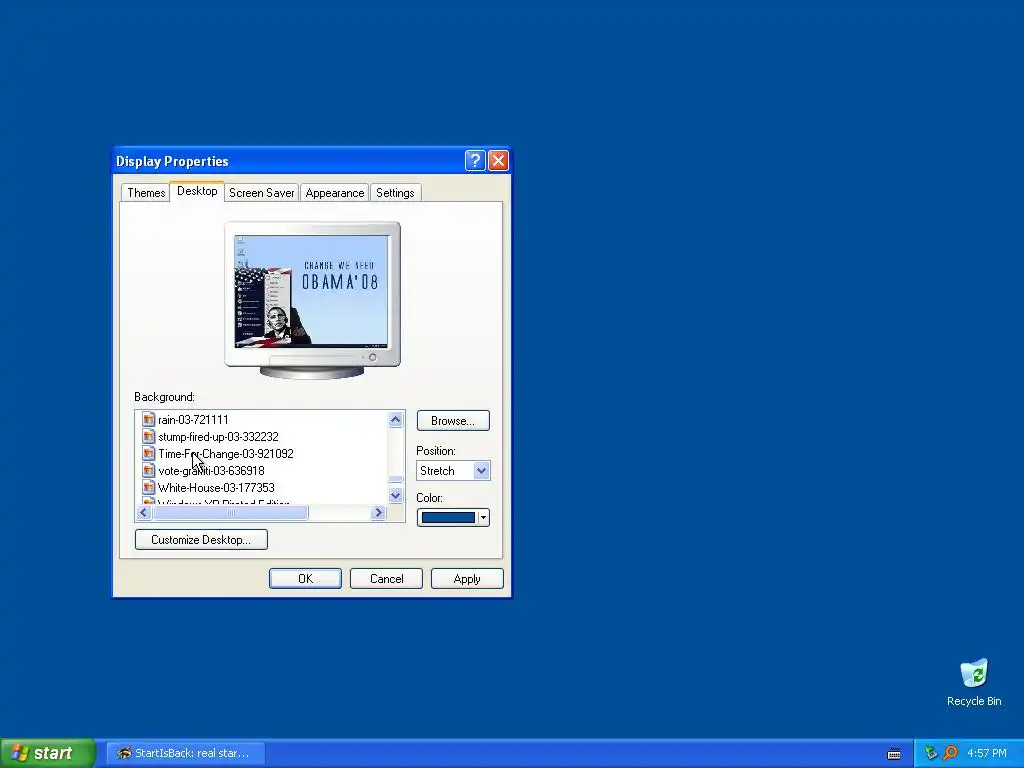This screenshot has width=1024, height=768.
Task: Click the orange magnifier tray icon
Action: click(950, 753)
